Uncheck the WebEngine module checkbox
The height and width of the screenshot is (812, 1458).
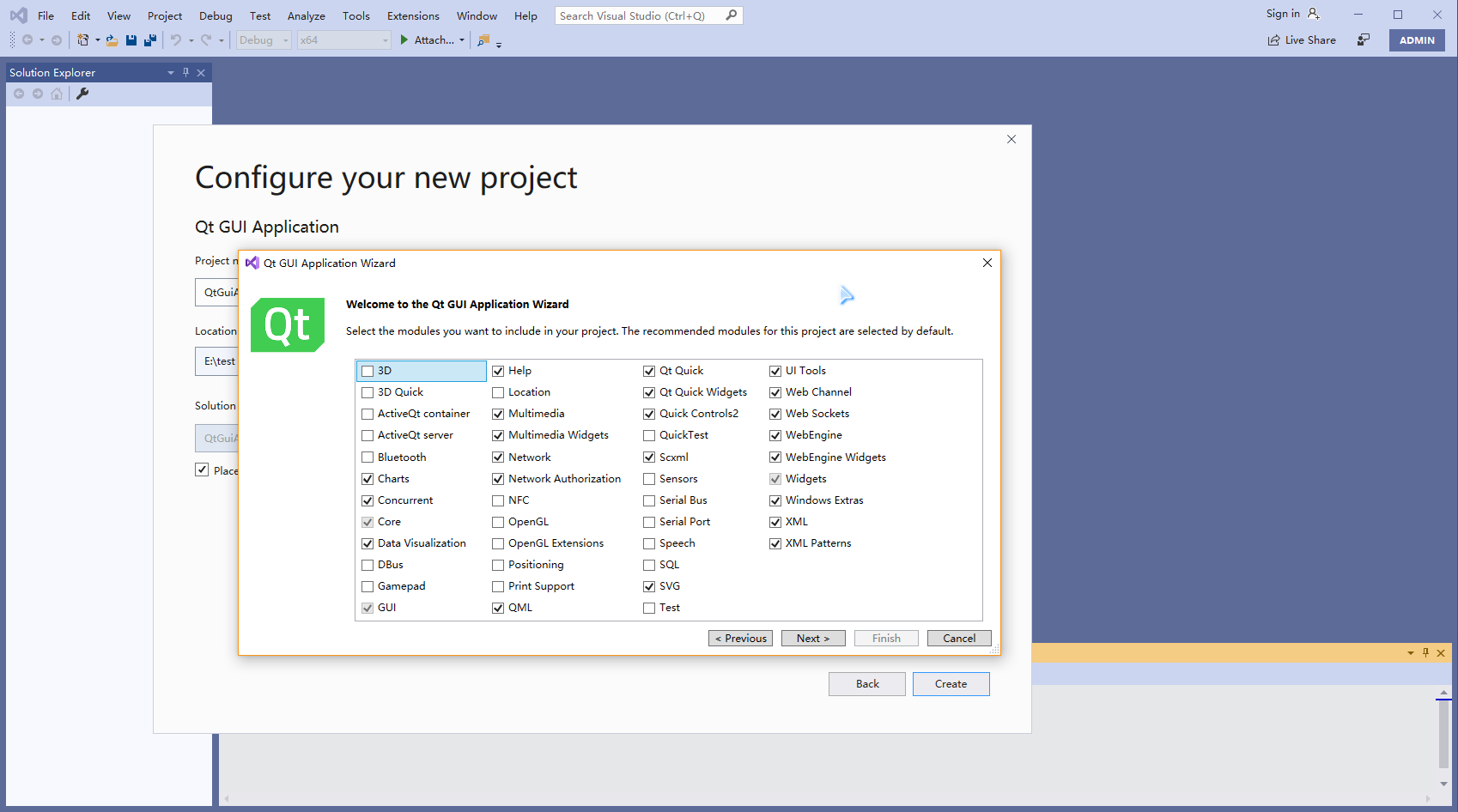[x=775, y=435]
